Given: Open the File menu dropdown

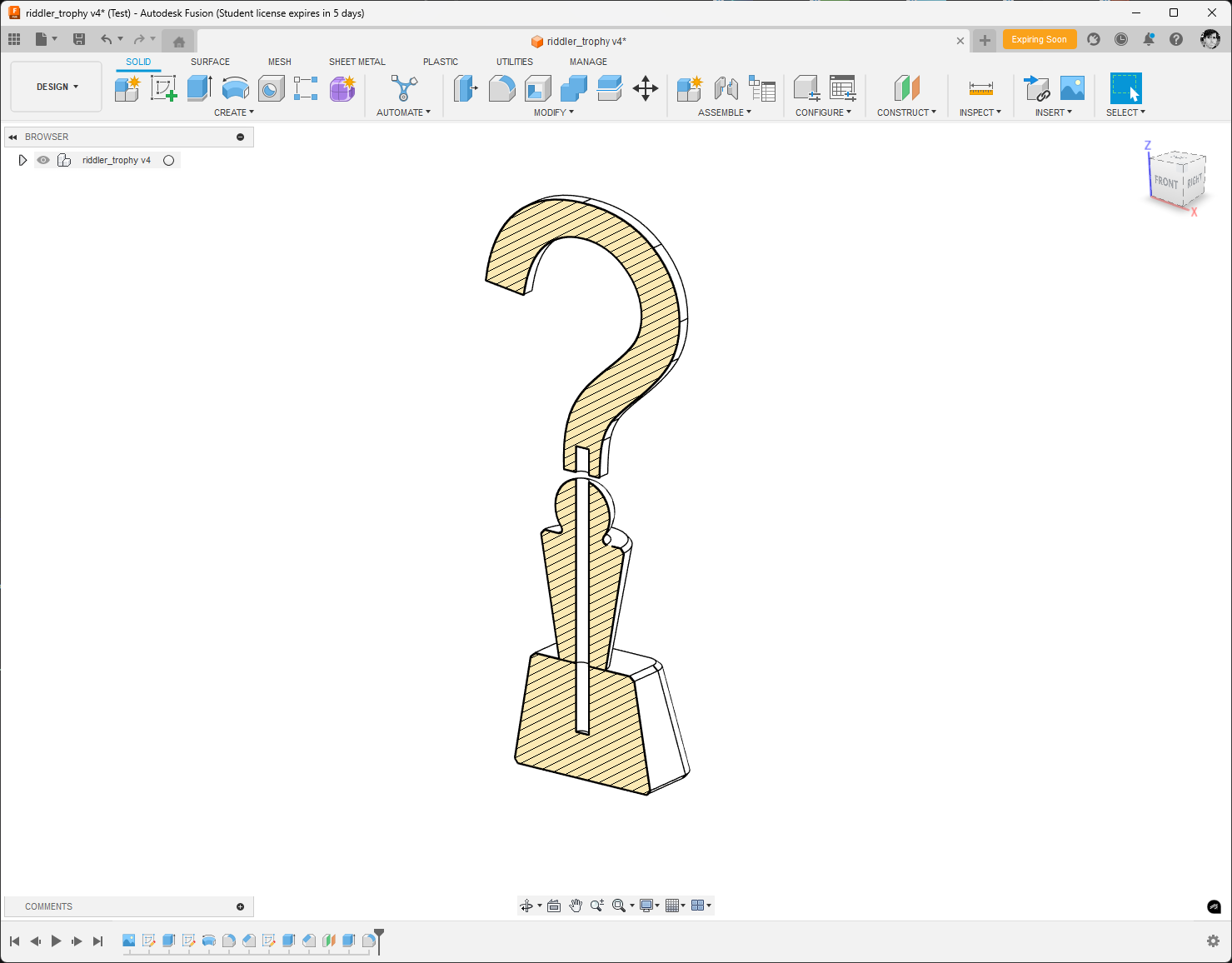Looking at the screenshot, I should point(46,39).
